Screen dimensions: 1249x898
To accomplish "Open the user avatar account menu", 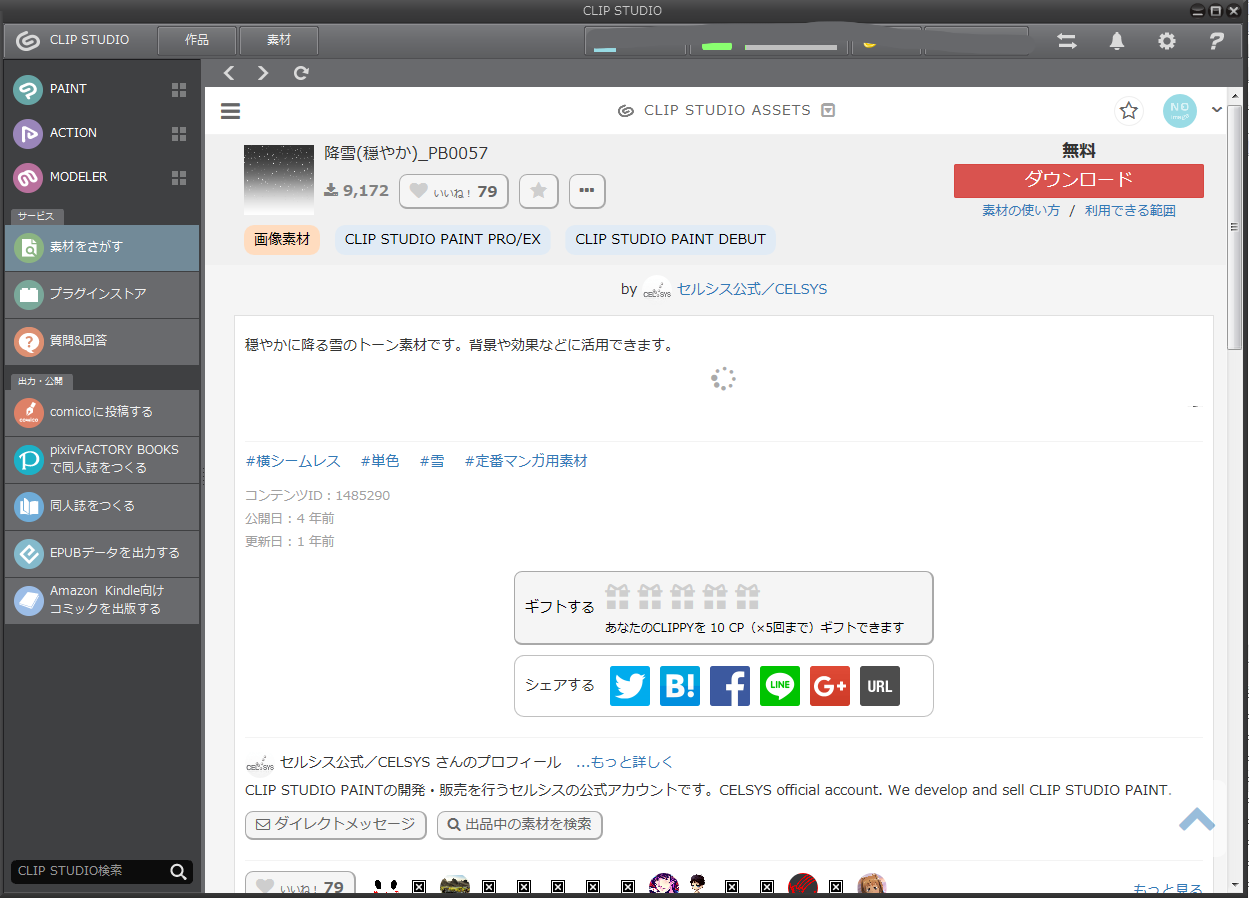I will tap(1180, 111).
